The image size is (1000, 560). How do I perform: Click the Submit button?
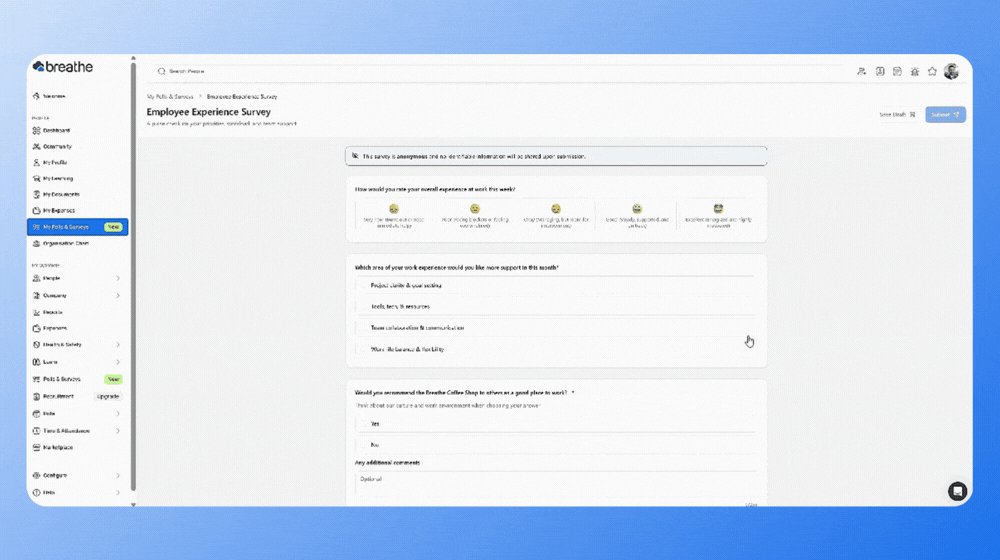945,115
